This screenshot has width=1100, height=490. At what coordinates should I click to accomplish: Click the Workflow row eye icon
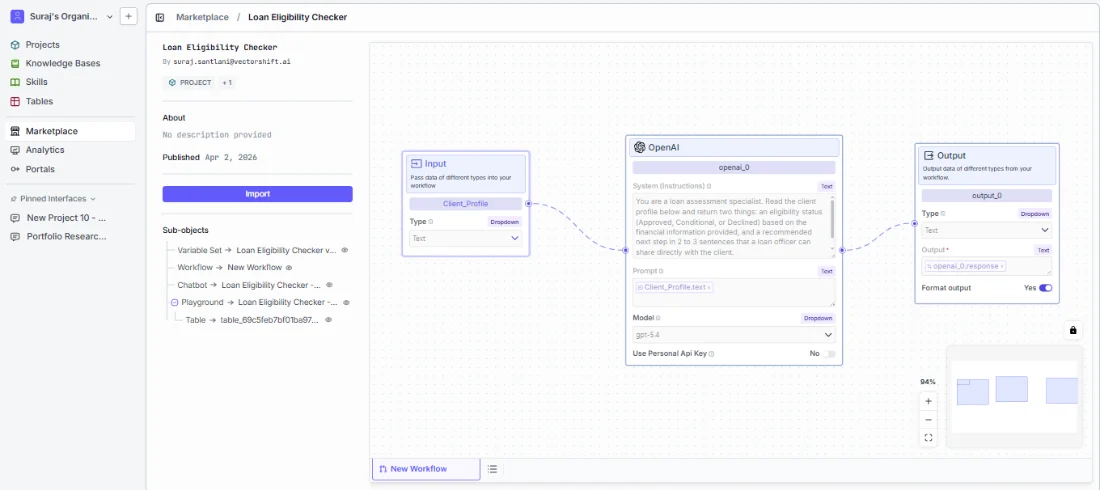(289, 267)
